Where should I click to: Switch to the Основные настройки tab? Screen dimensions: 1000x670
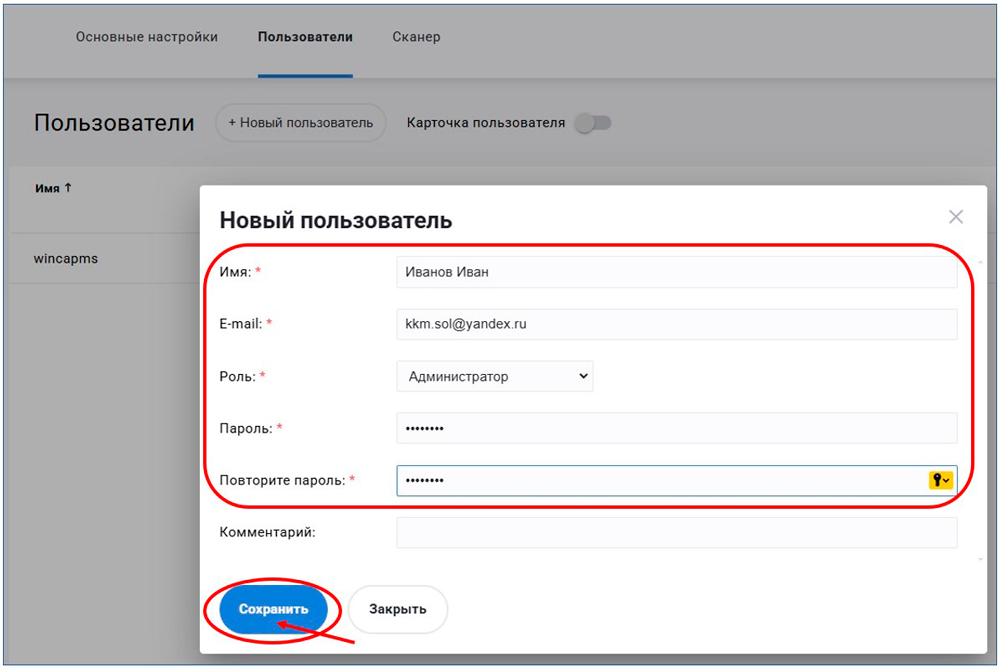click(x=146, y=37)
